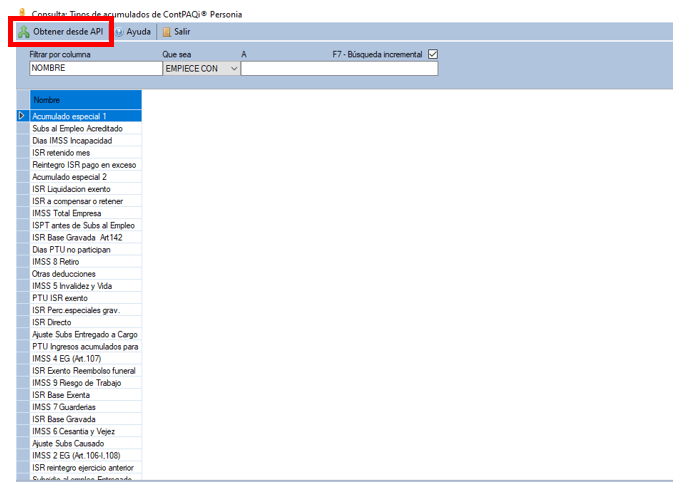This screenshot has width=679, height=484.
Task: Click the empty search value field
Action: tap(340, 68)
